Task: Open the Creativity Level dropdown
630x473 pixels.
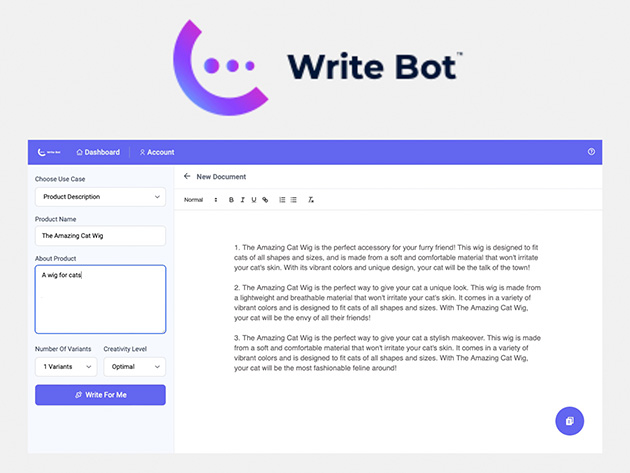Action: click(x=134, y=367)
